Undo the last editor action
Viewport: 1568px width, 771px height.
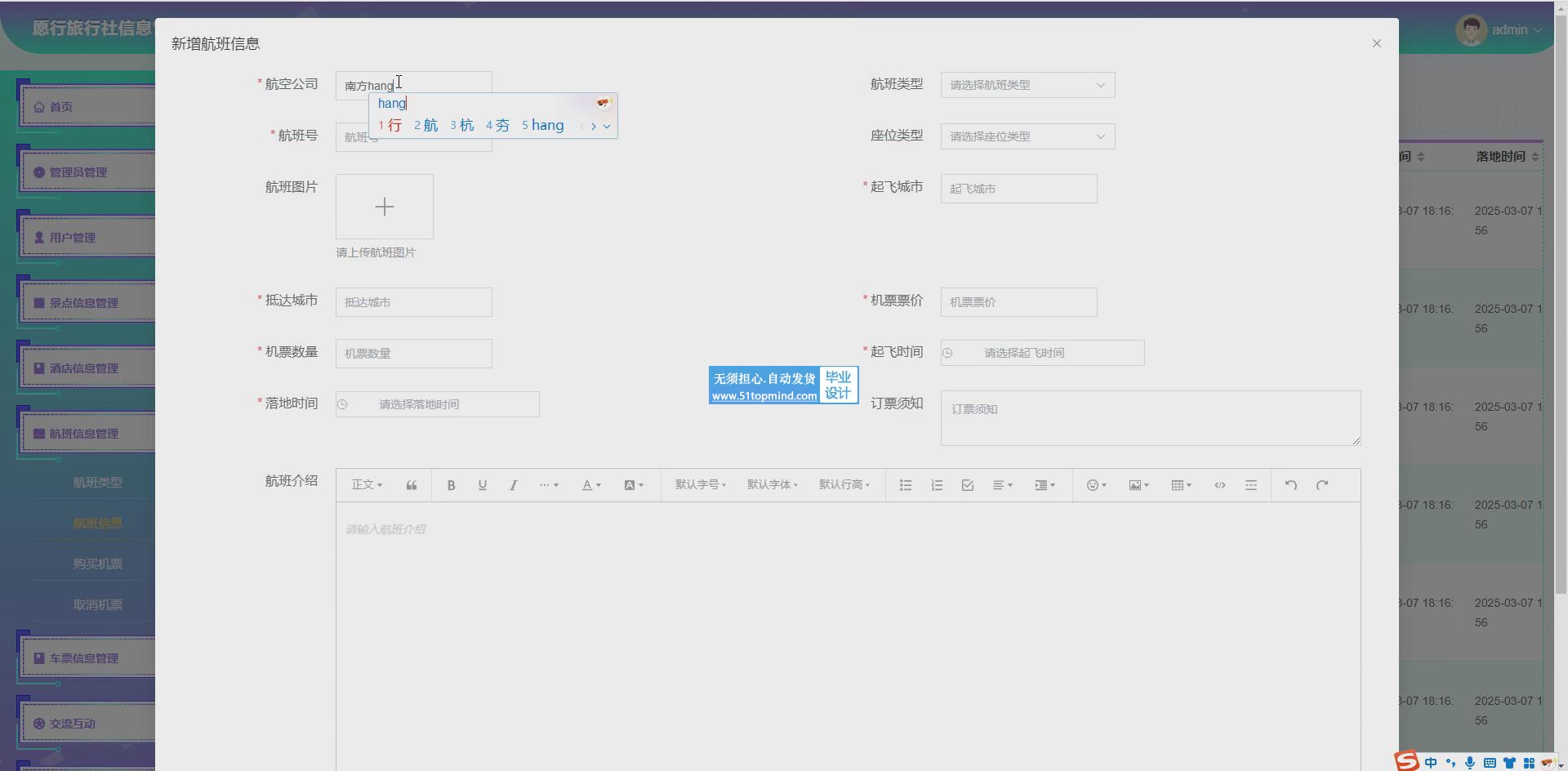1290,485
